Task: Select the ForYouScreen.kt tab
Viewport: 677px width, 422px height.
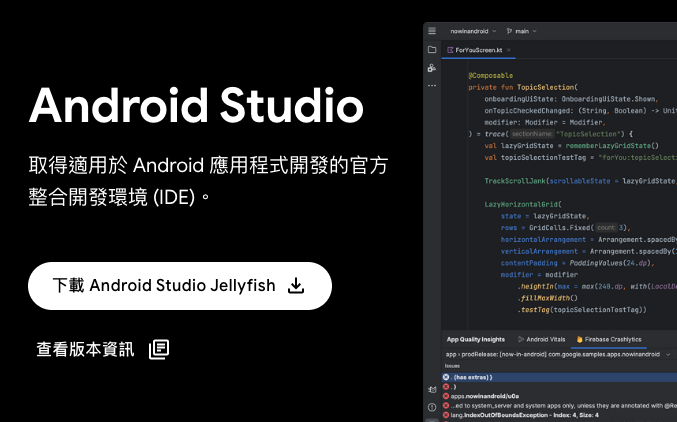Action: click(x=478, y=50)
